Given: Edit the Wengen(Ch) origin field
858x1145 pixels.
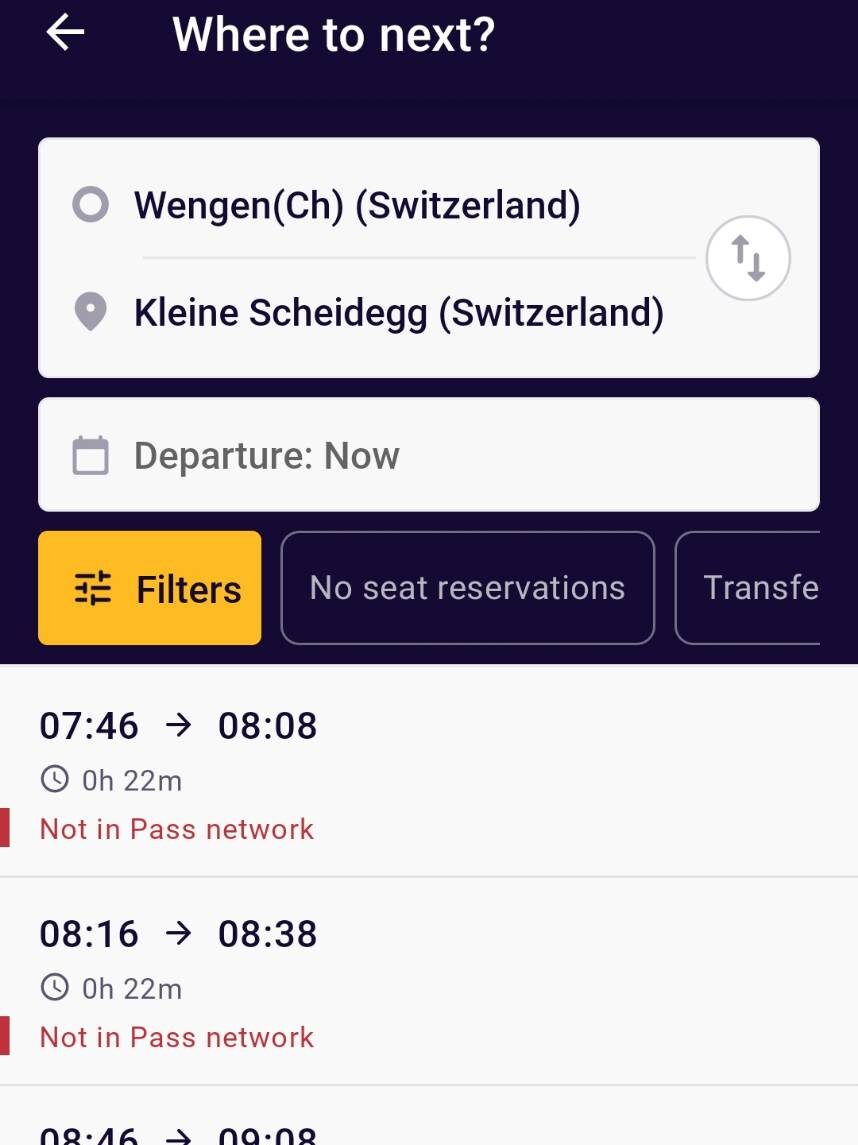Looking at the screenshot, I should 357,206.
